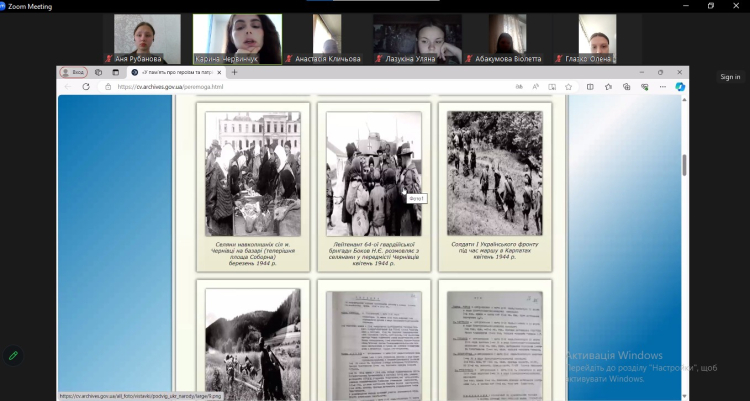
Task: Open the photo of villagers at Chernivtsi bazaar
Action: (x=253, y=173)
